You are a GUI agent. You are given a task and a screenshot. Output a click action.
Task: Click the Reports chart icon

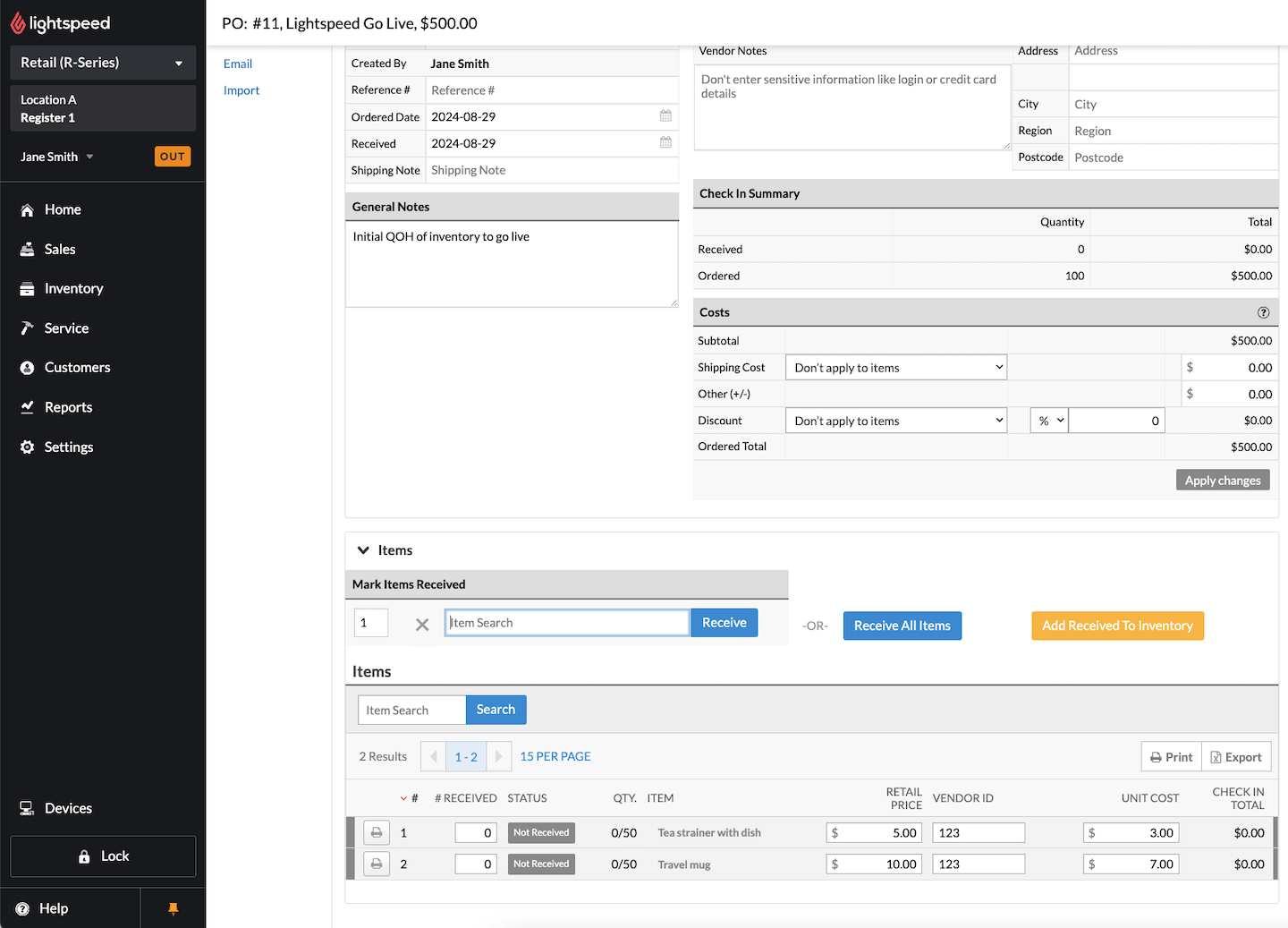27,407
